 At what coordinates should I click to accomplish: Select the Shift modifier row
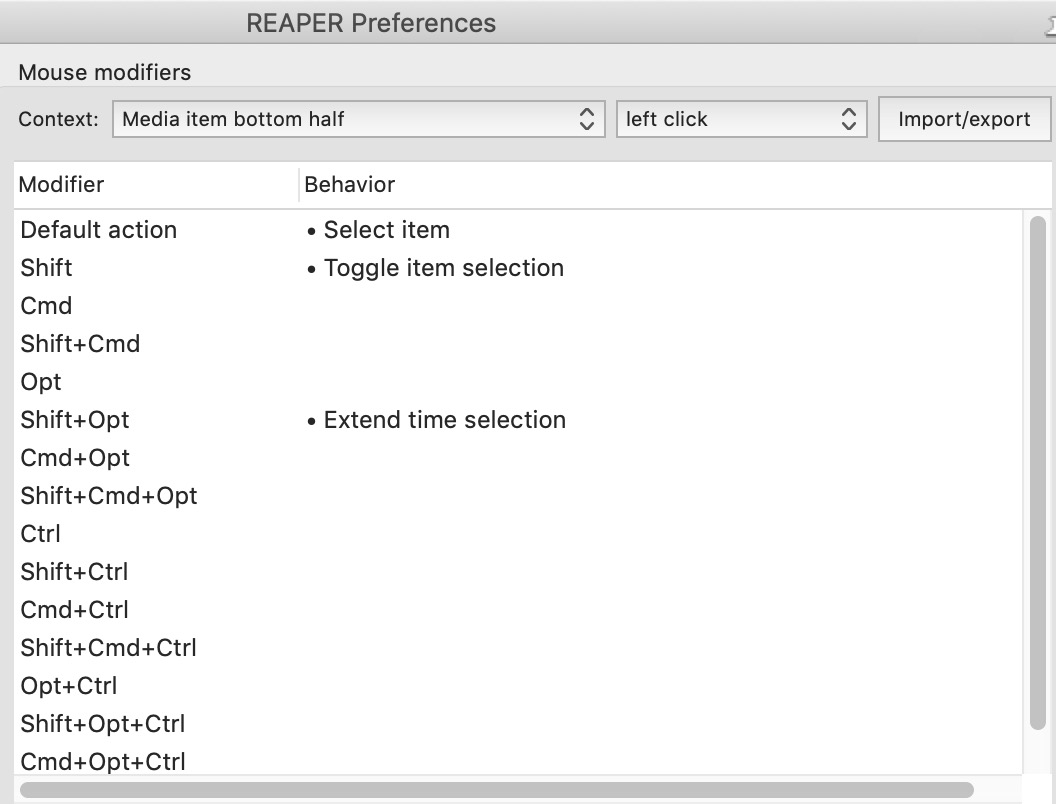(517, 268)
